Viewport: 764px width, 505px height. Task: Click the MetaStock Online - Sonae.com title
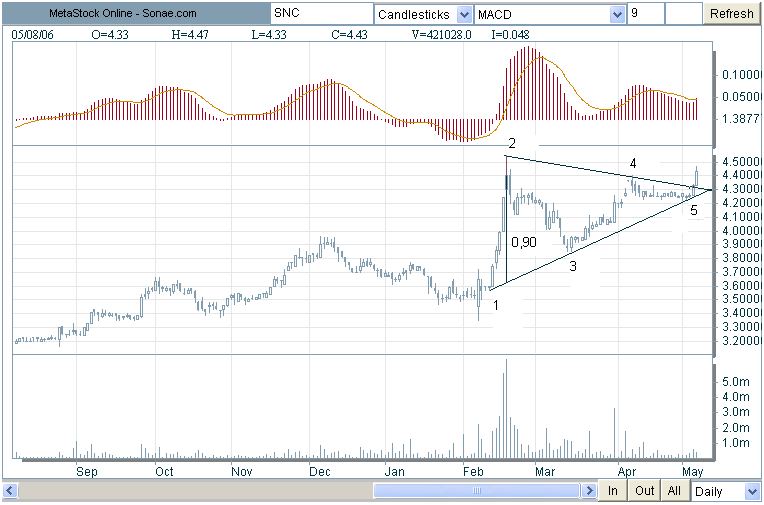pos(122,14)
